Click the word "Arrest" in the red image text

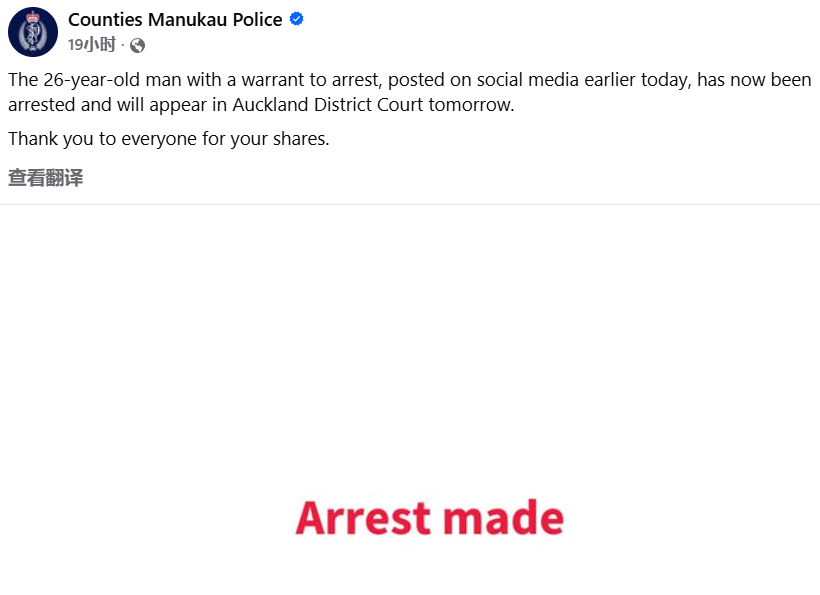363,518
